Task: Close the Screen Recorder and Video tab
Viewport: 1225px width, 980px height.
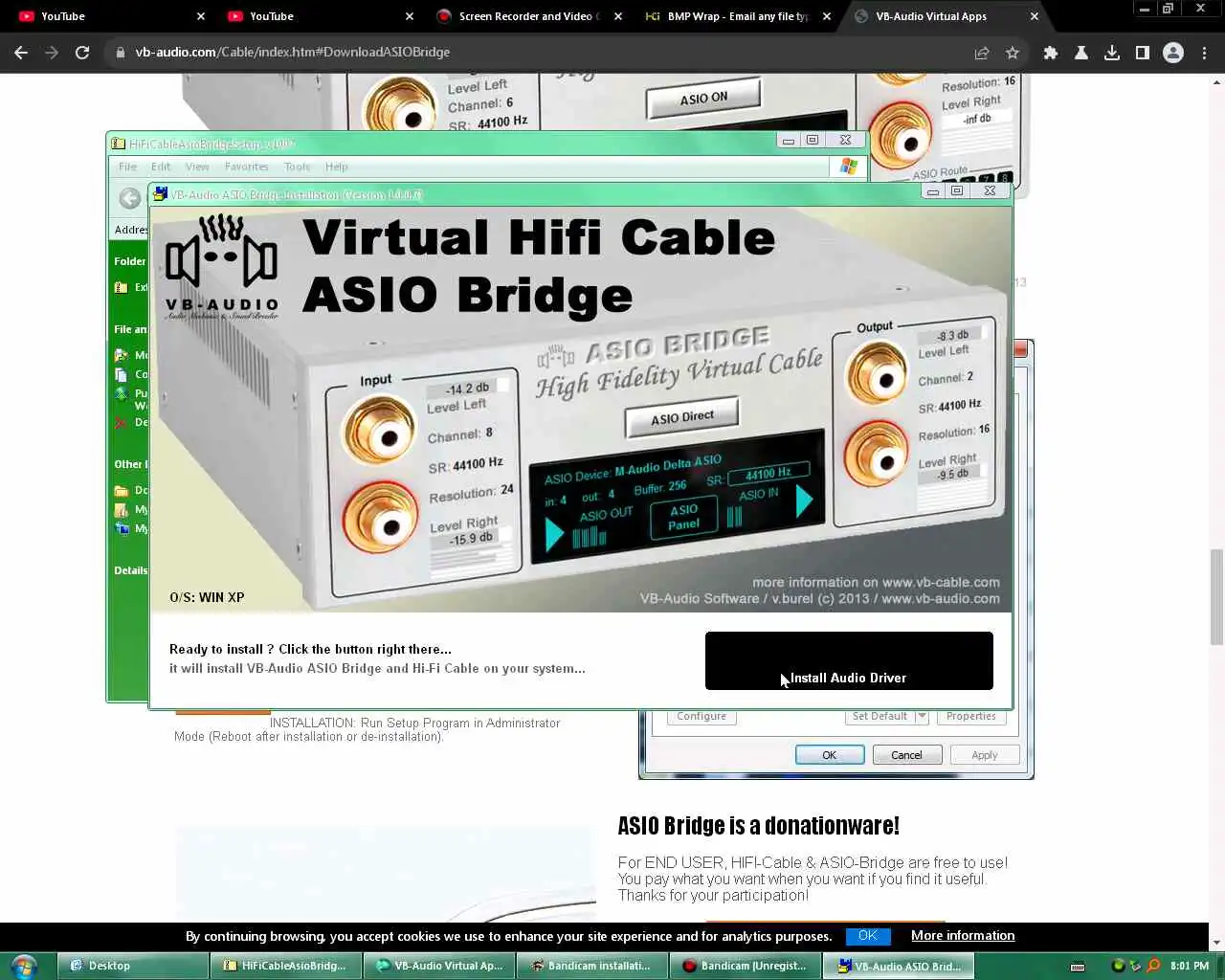Action: point(618,16)
